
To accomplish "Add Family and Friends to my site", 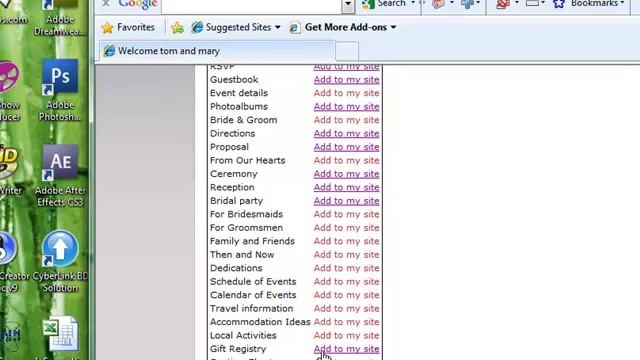I will [x=347, y=241].
